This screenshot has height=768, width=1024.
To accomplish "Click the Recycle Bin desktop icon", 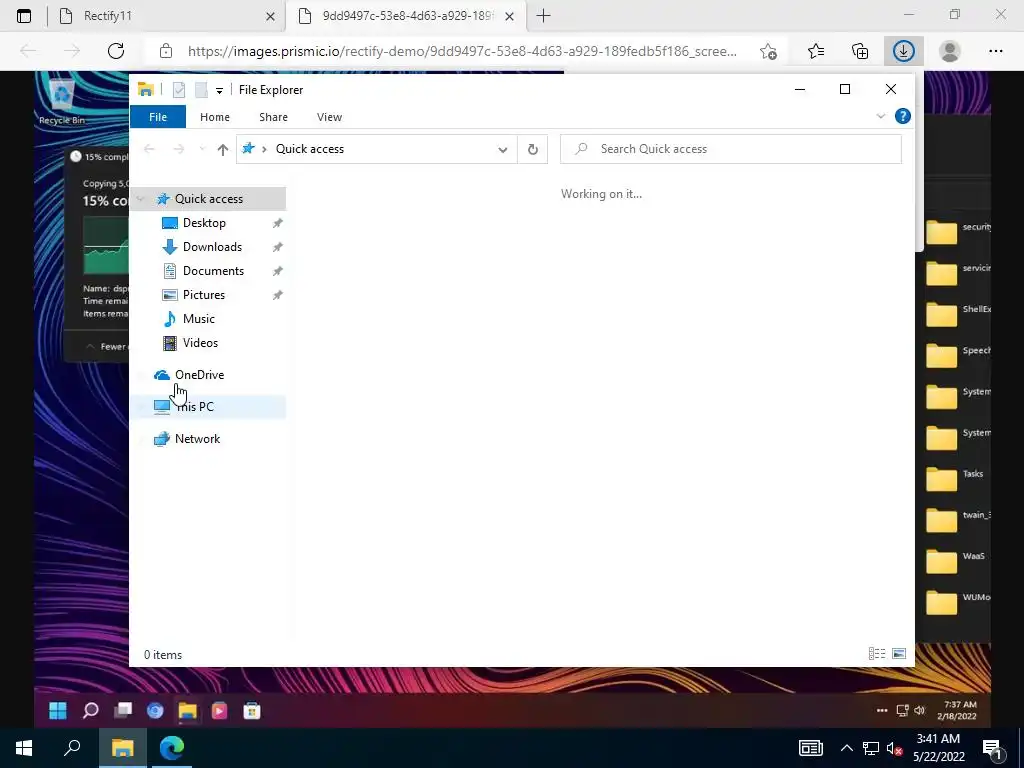I will point(62,102).
